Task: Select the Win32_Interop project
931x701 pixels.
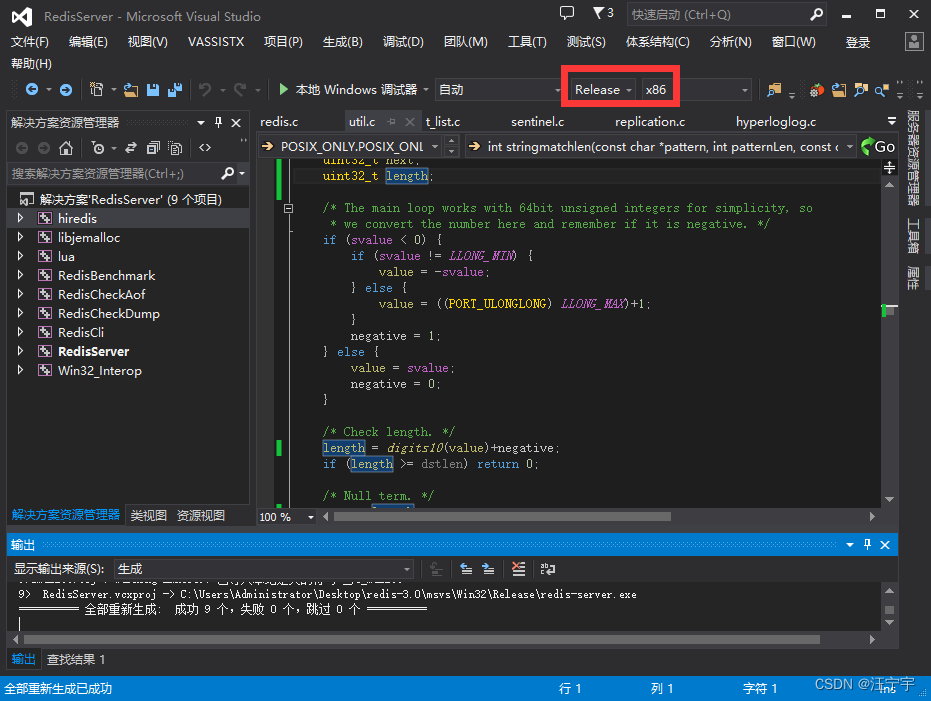Action: (100, 370)
